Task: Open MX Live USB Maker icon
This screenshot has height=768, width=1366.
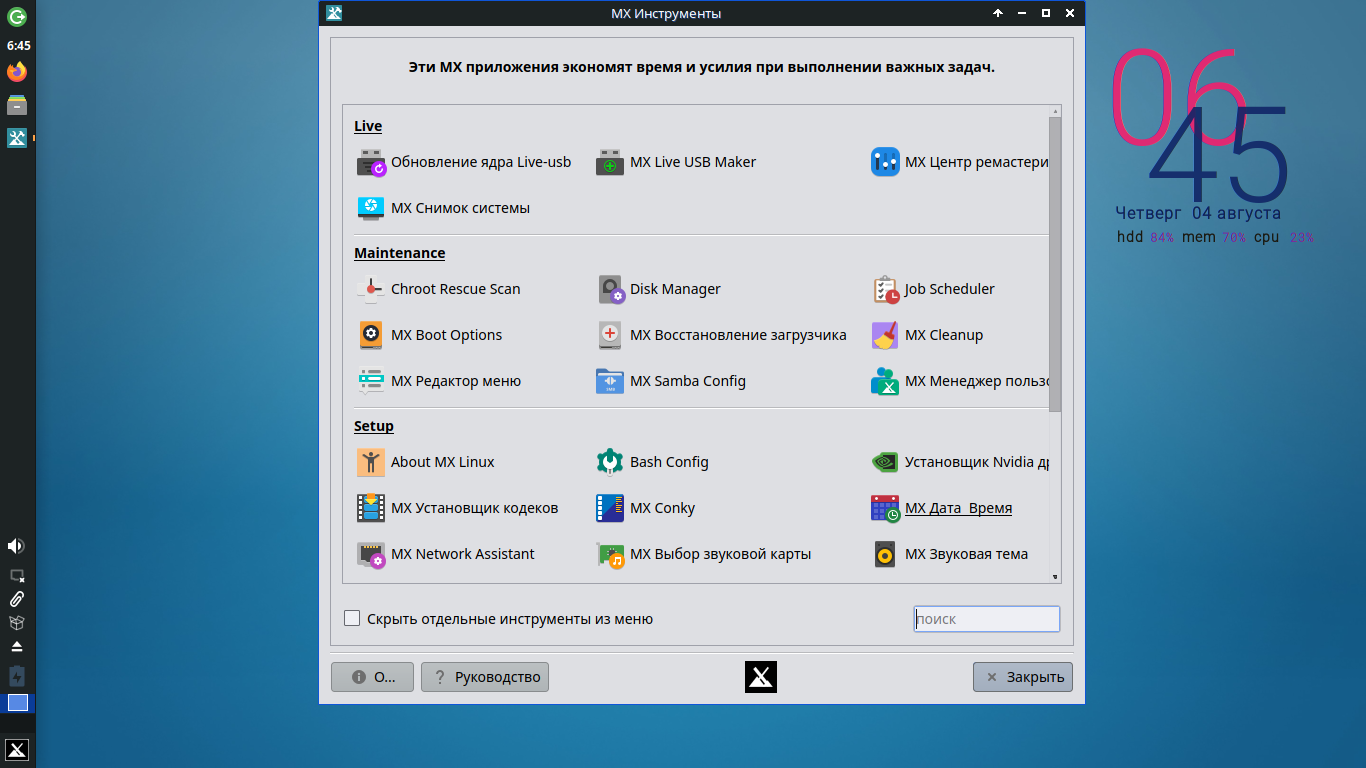Action: pyautogui.click(x=610, y=163)
